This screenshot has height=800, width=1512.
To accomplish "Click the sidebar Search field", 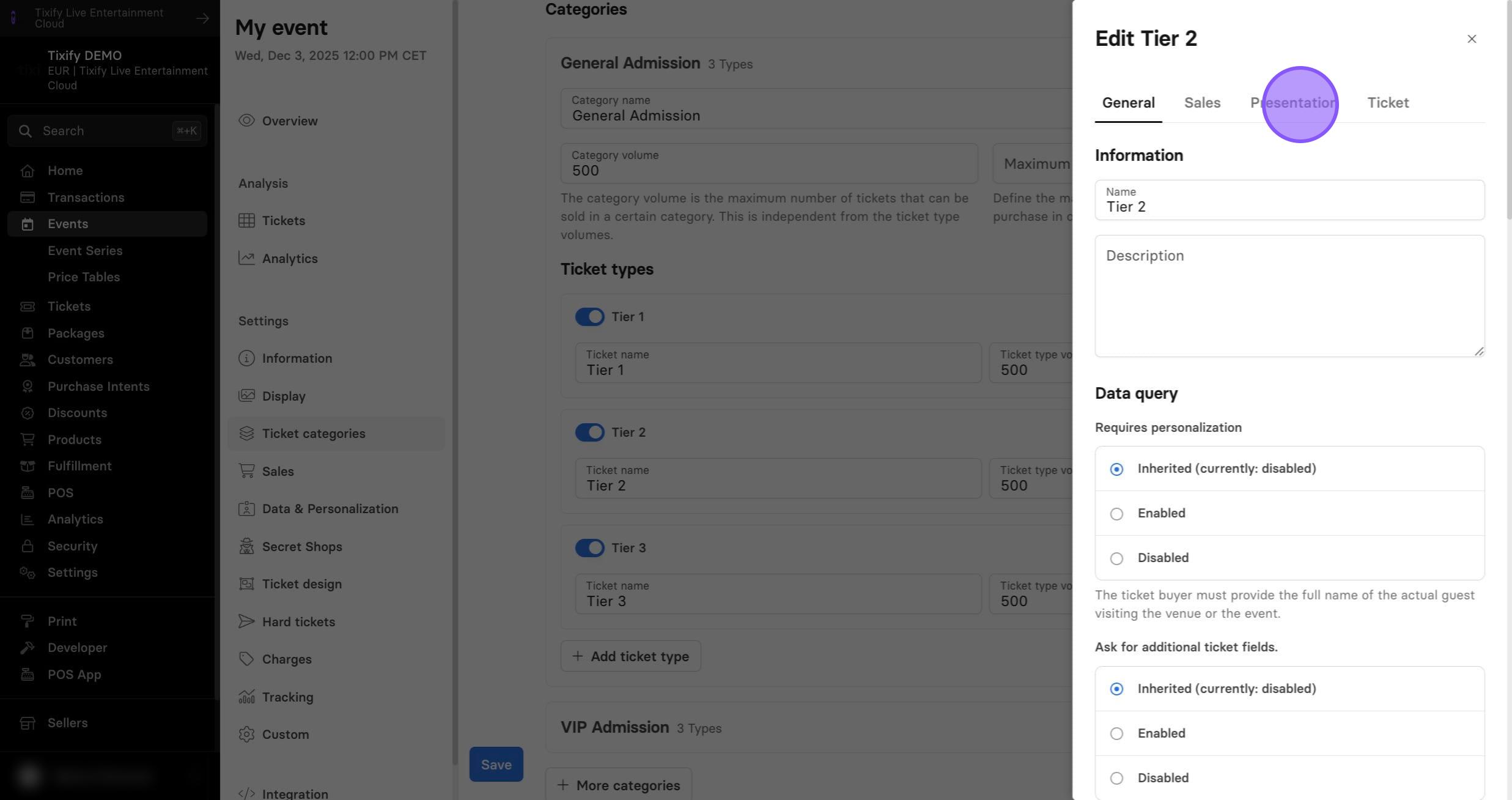I will [x=107, y=131].
